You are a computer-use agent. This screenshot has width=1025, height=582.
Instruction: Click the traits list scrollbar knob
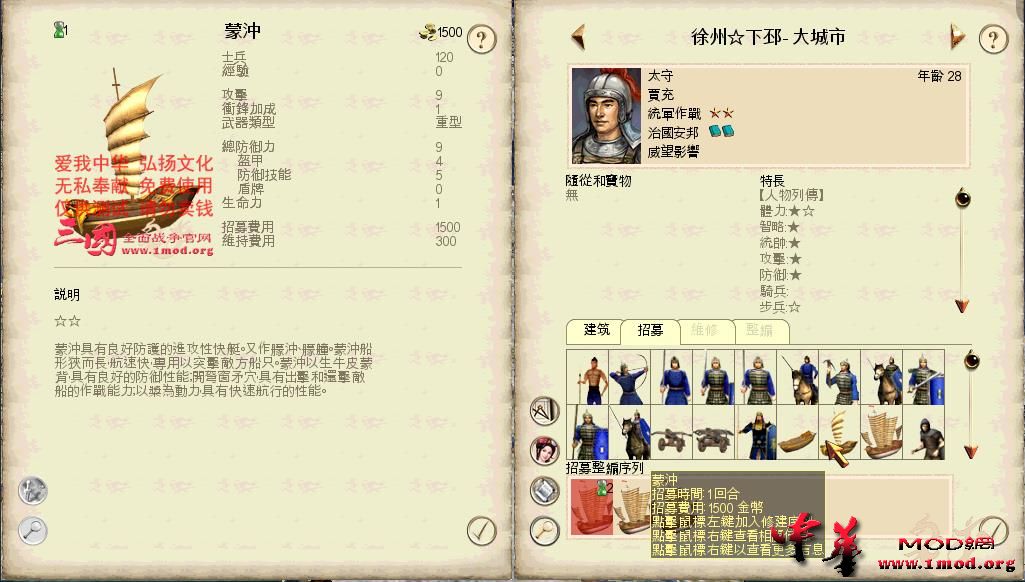962,197
